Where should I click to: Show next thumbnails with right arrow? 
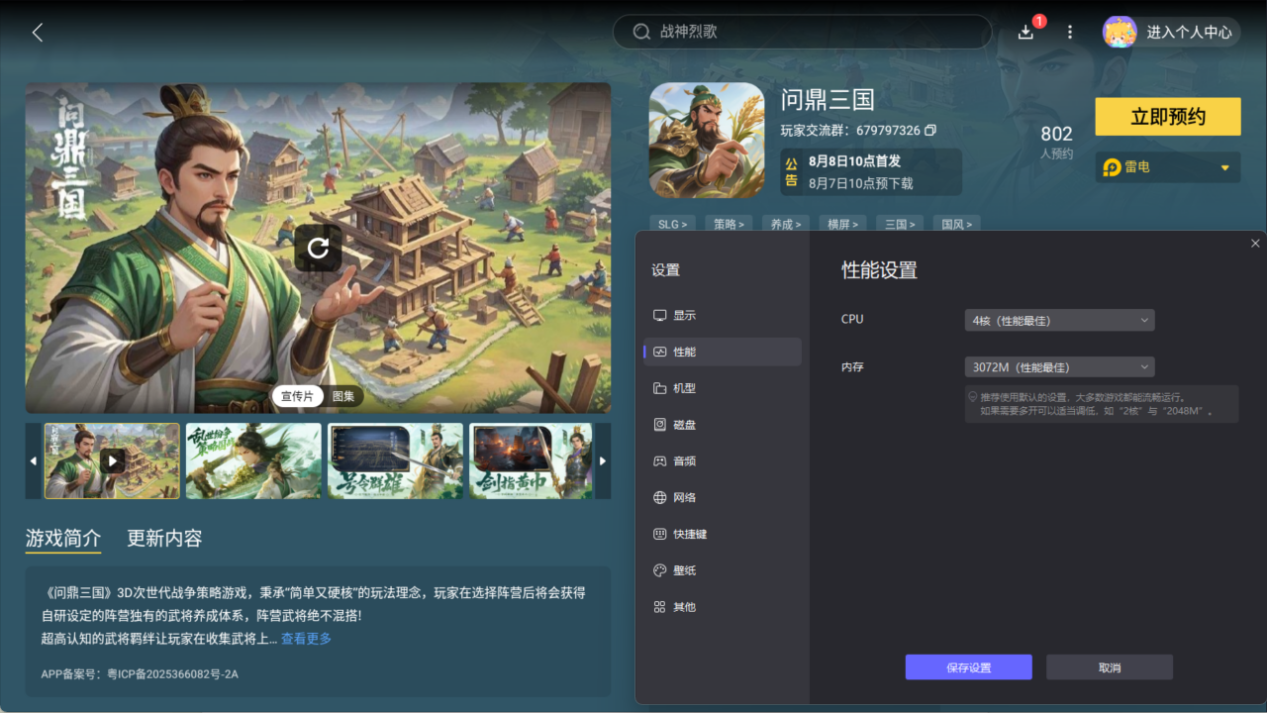coord(603,461)
